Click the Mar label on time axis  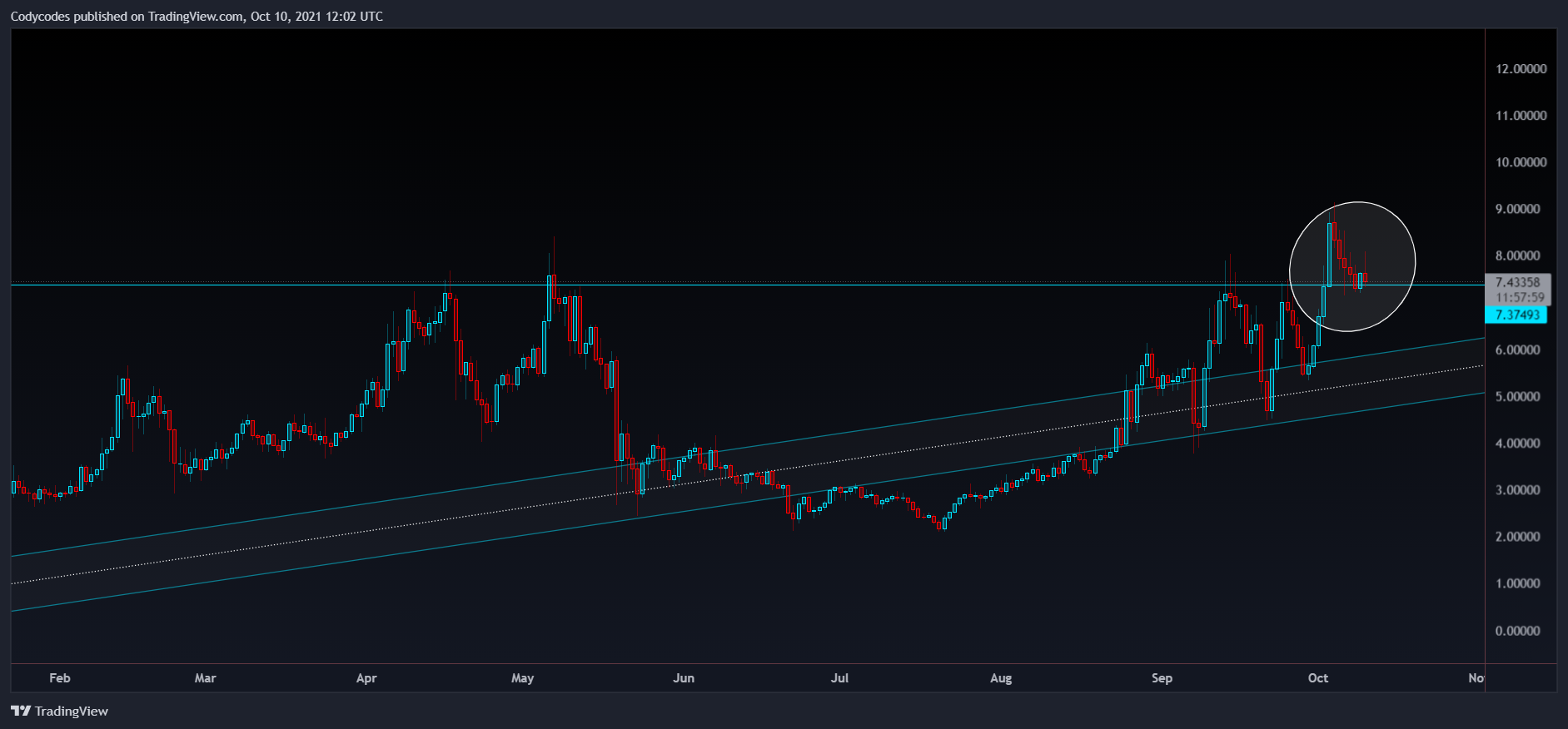(205, 677)
